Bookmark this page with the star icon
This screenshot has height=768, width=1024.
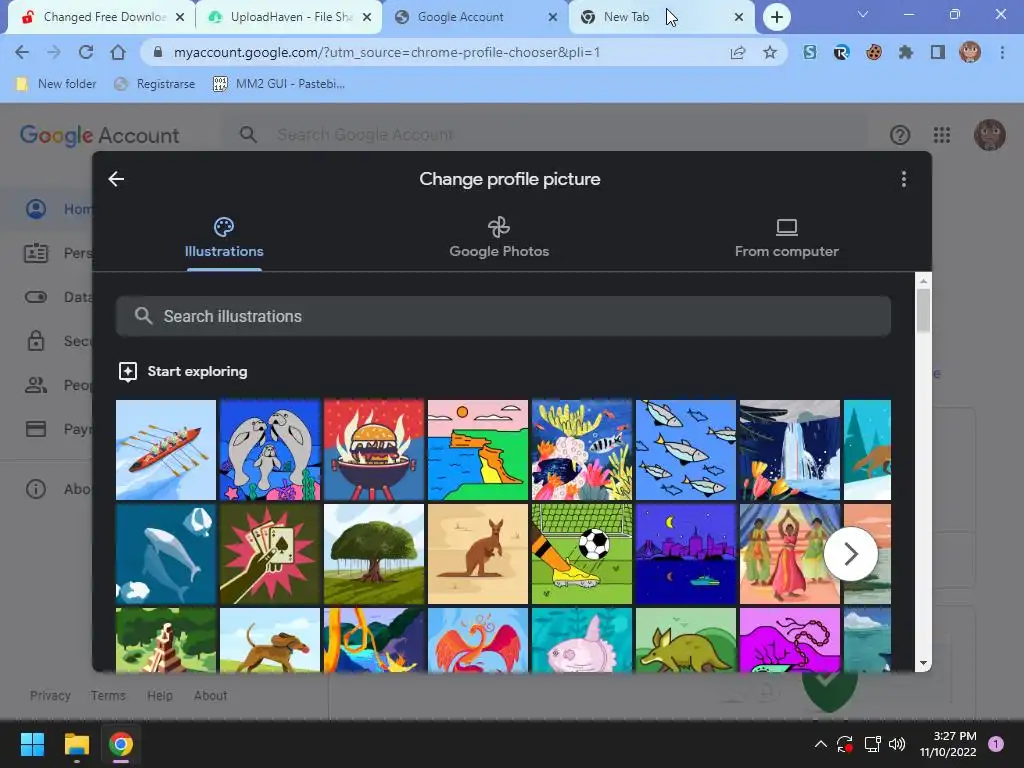(770, 52)
